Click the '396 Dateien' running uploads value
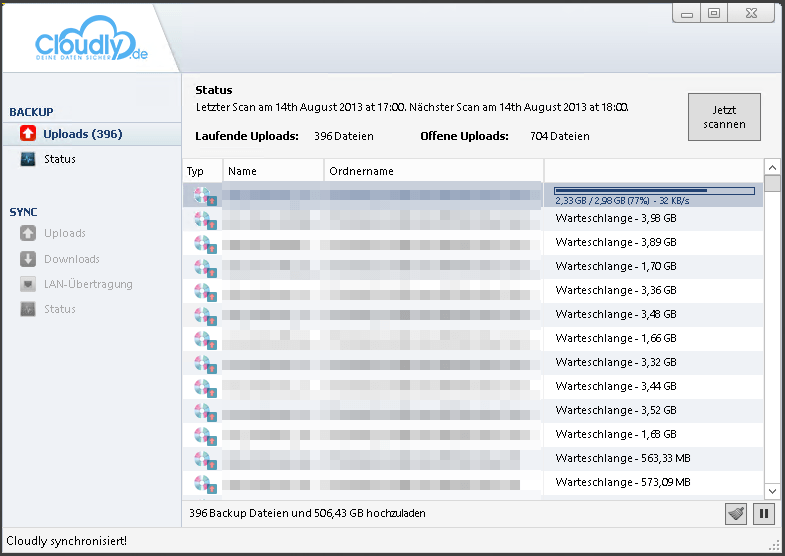 343,136
